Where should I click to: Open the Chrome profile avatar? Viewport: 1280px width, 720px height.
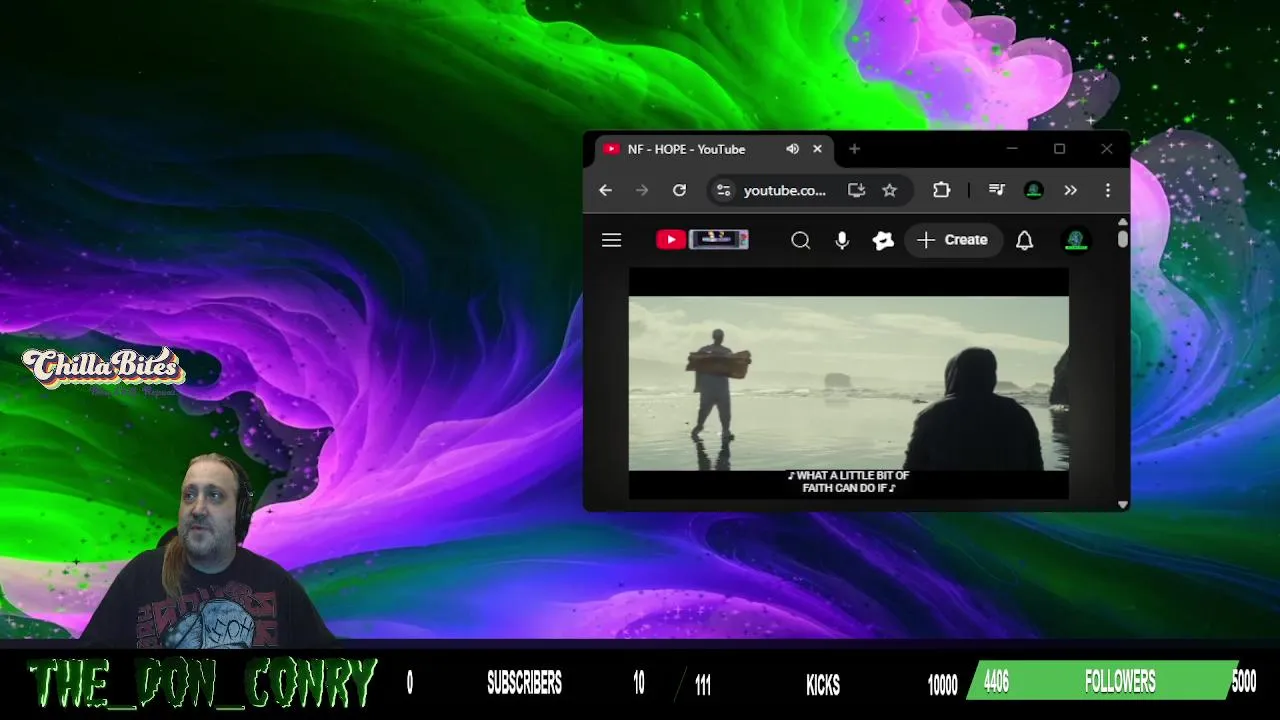coord(1034,190)
